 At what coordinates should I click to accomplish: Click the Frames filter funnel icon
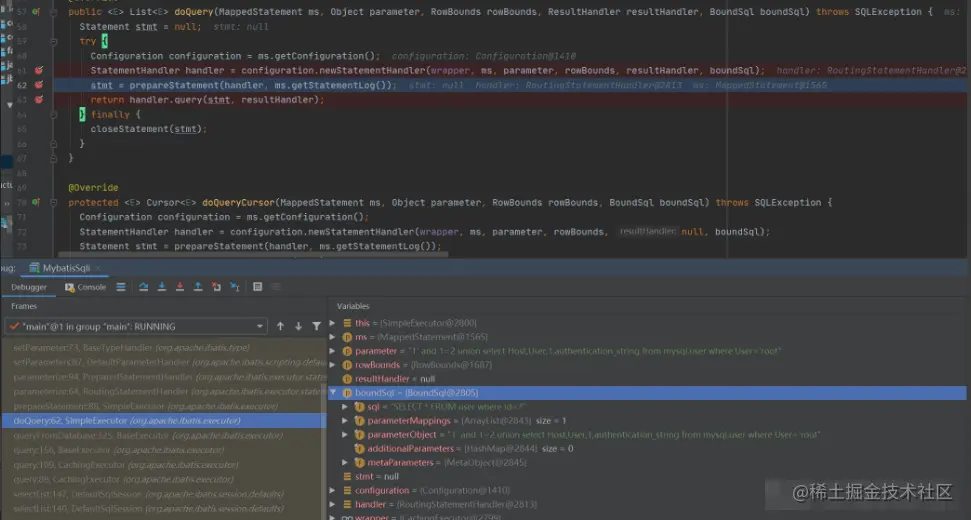[316, 326]
